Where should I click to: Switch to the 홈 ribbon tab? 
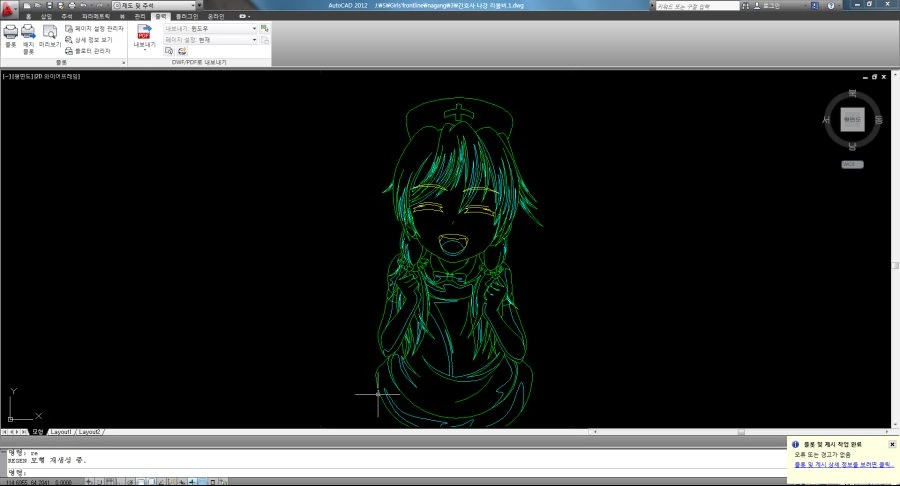[29, 17]
